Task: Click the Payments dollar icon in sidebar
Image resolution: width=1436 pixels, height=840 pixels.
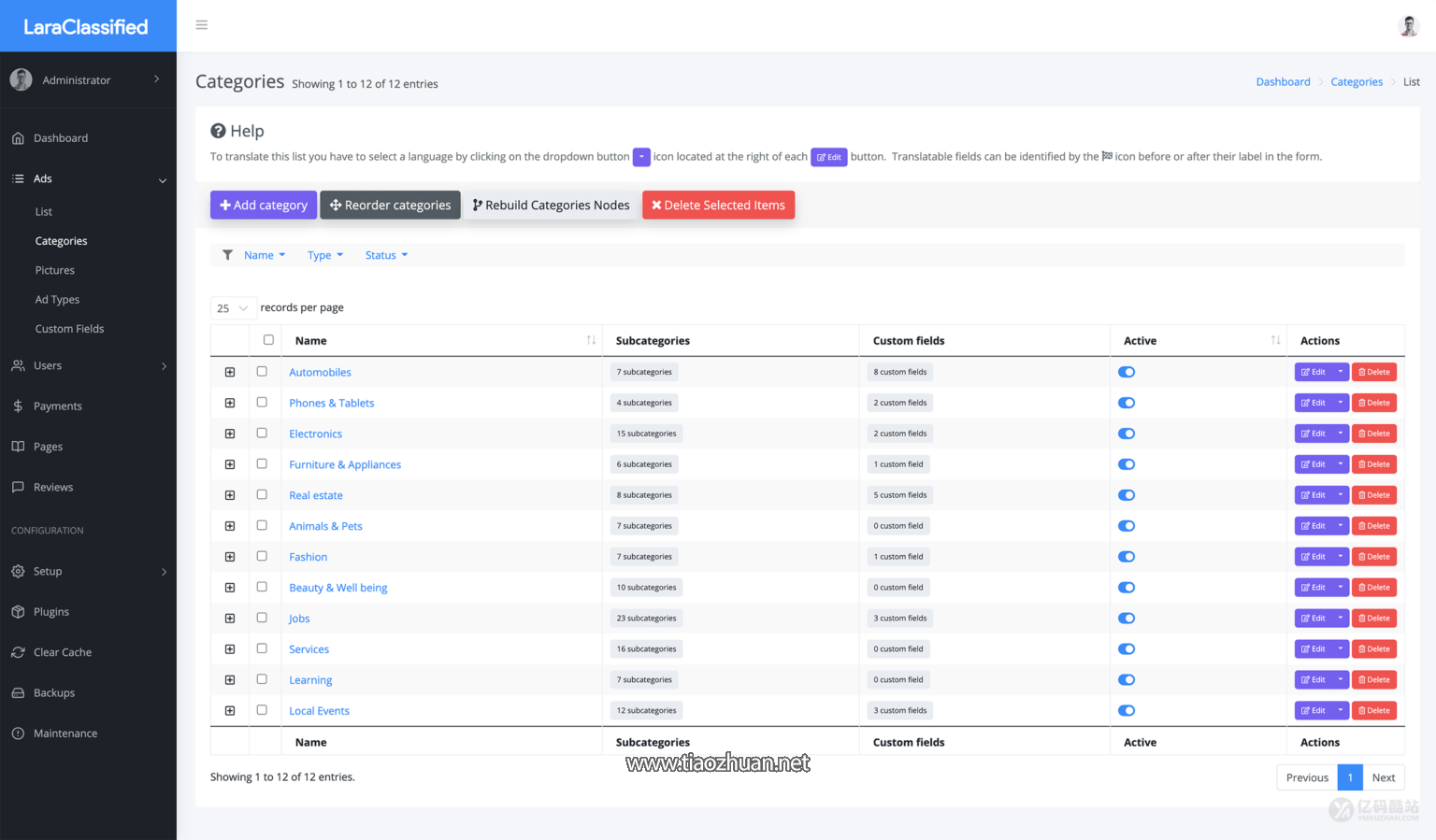Action: (18, 406)
